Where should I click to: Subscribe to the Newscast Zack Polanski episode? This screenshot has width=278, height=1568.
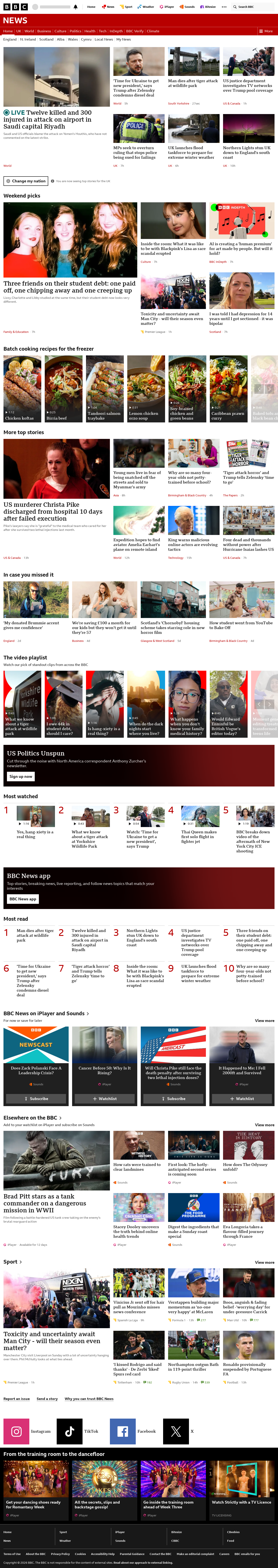[x=36, y=1099]
